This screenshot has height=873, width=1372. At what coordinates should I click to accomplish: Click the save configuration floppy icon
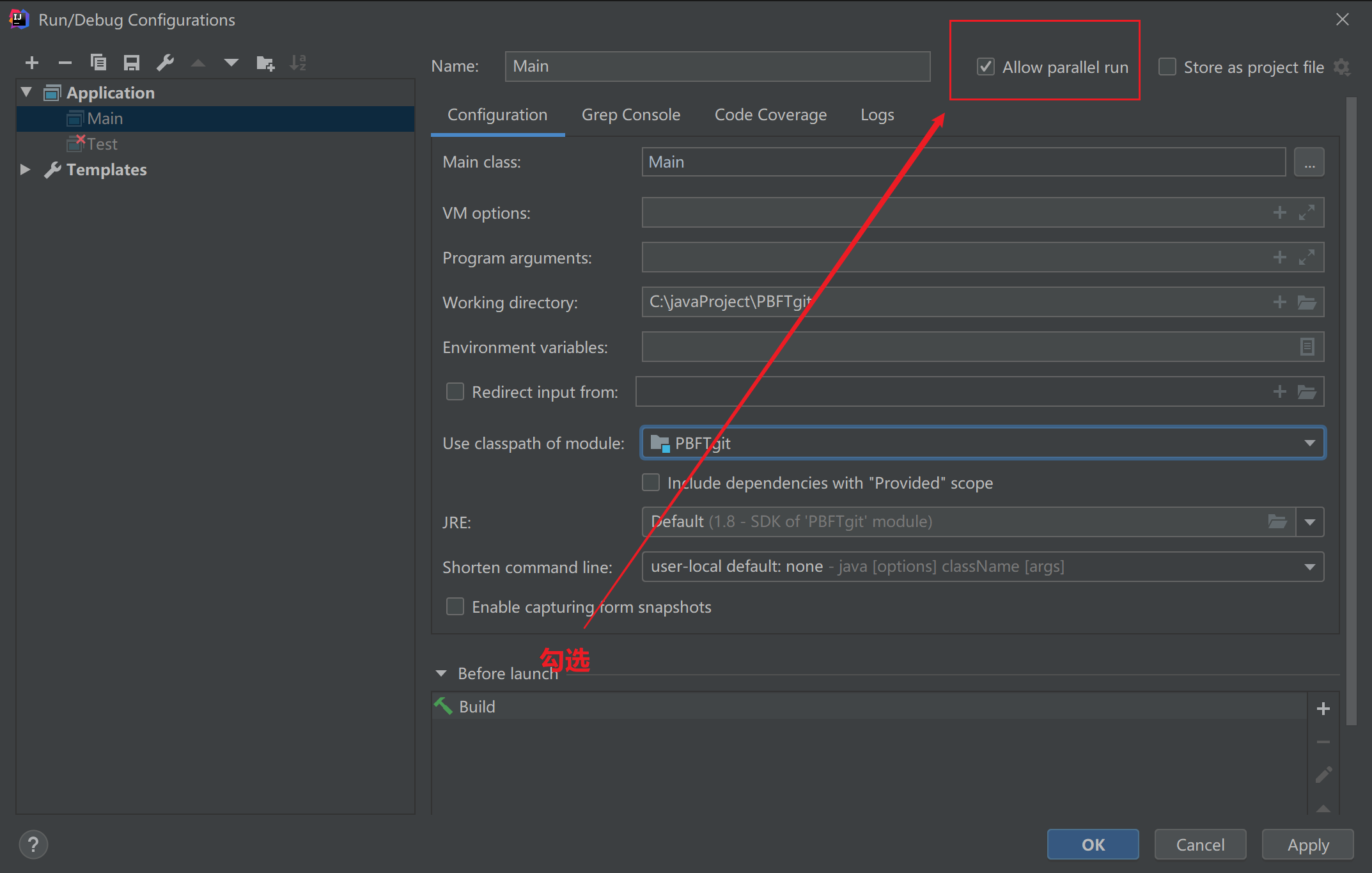pyautogui.click(x=132, y=63)
